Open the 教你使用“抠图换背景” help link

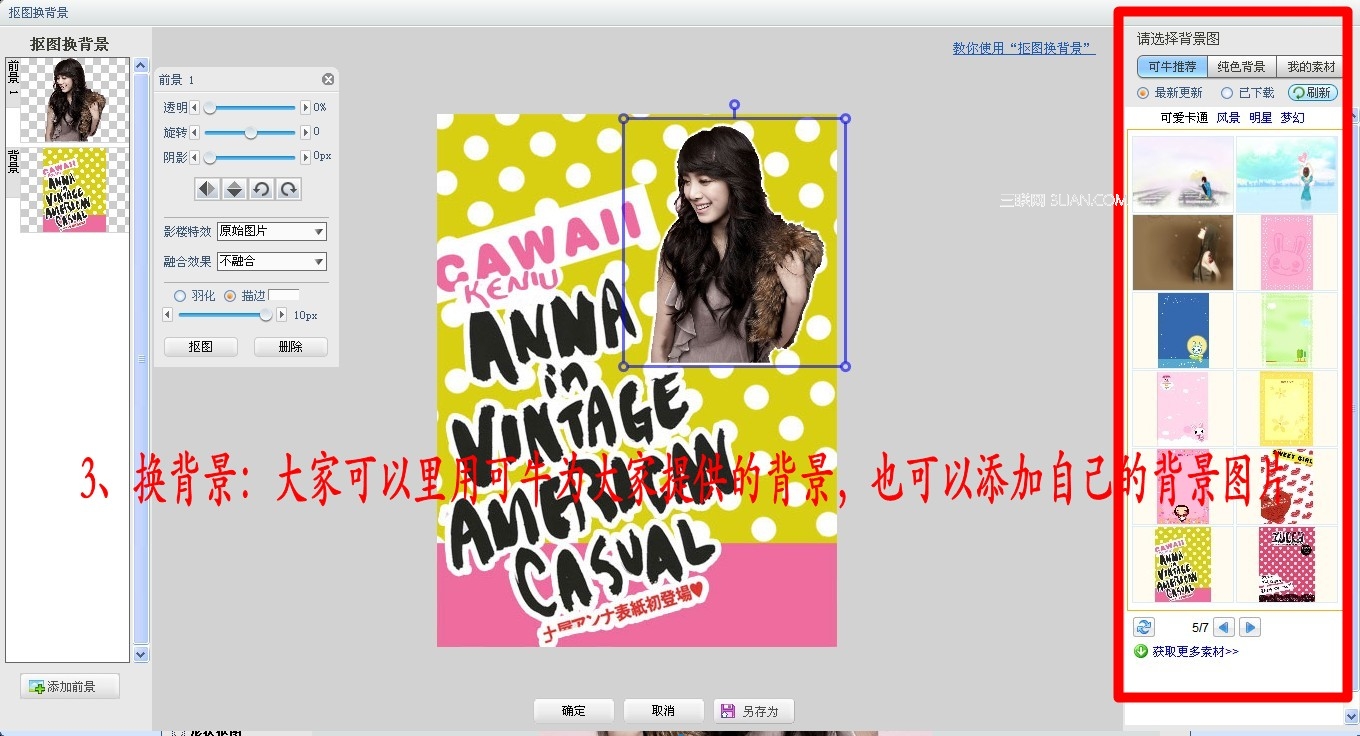(x=1024, y=48)
